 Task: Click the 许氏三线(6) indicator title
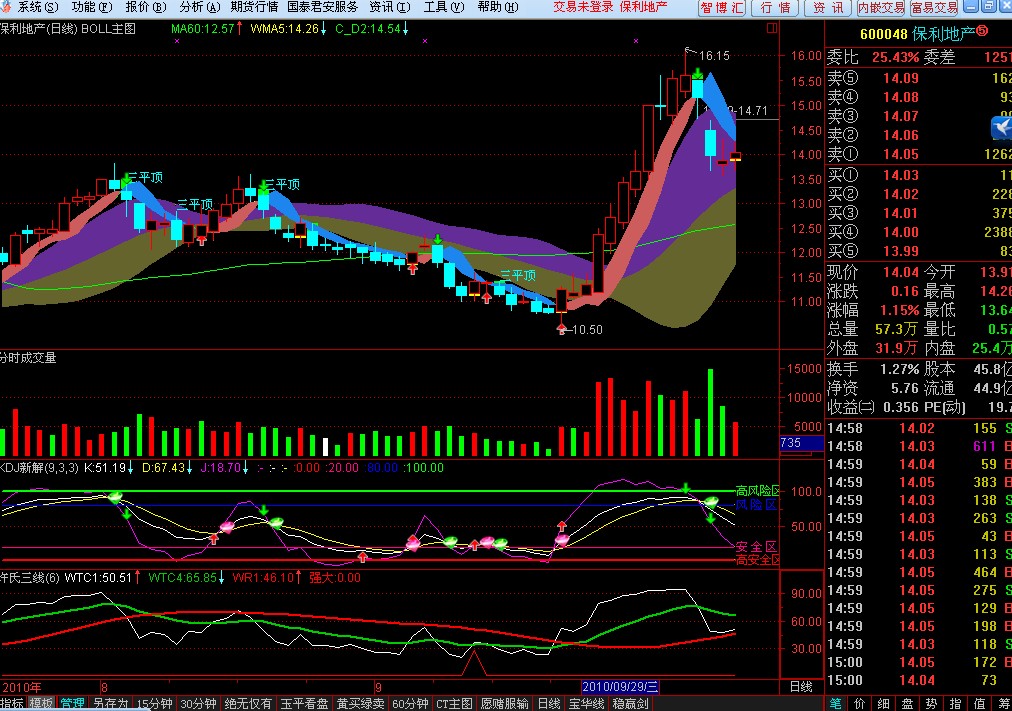[x=29, y=577]
